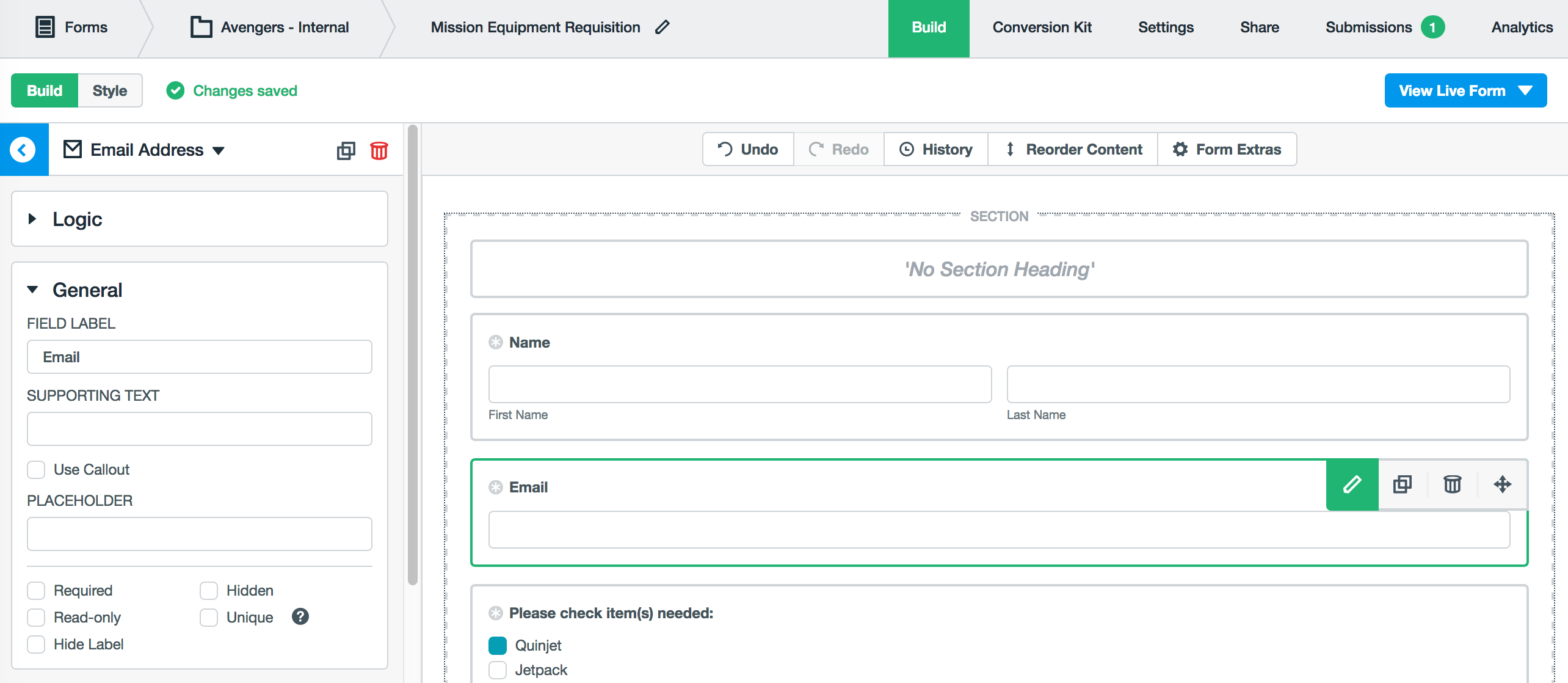The width and height of the screenshot is (1568, 683).
Task: Check the Use Callout option
Action: click(36, 470)
